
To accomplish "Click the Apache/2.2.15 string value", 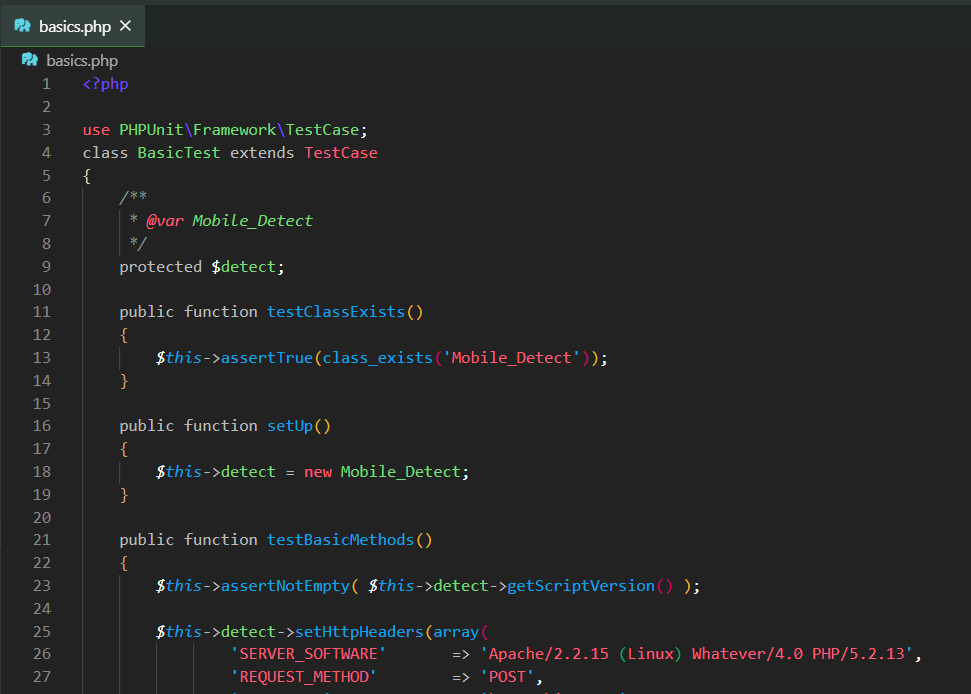I will (697, 654).
